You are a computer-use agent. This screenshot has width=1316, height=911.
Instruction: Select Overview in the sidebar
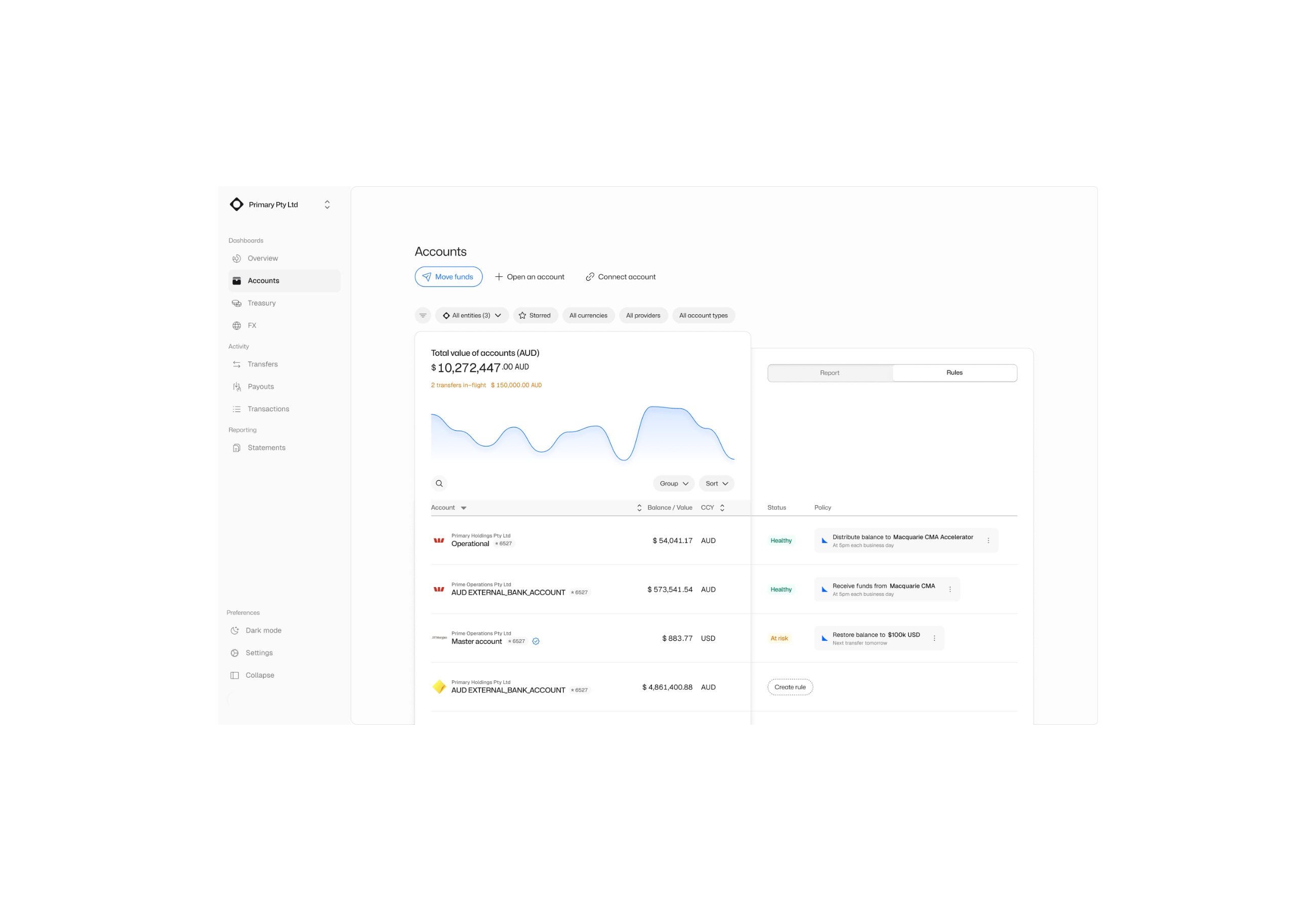pos(284,259)
